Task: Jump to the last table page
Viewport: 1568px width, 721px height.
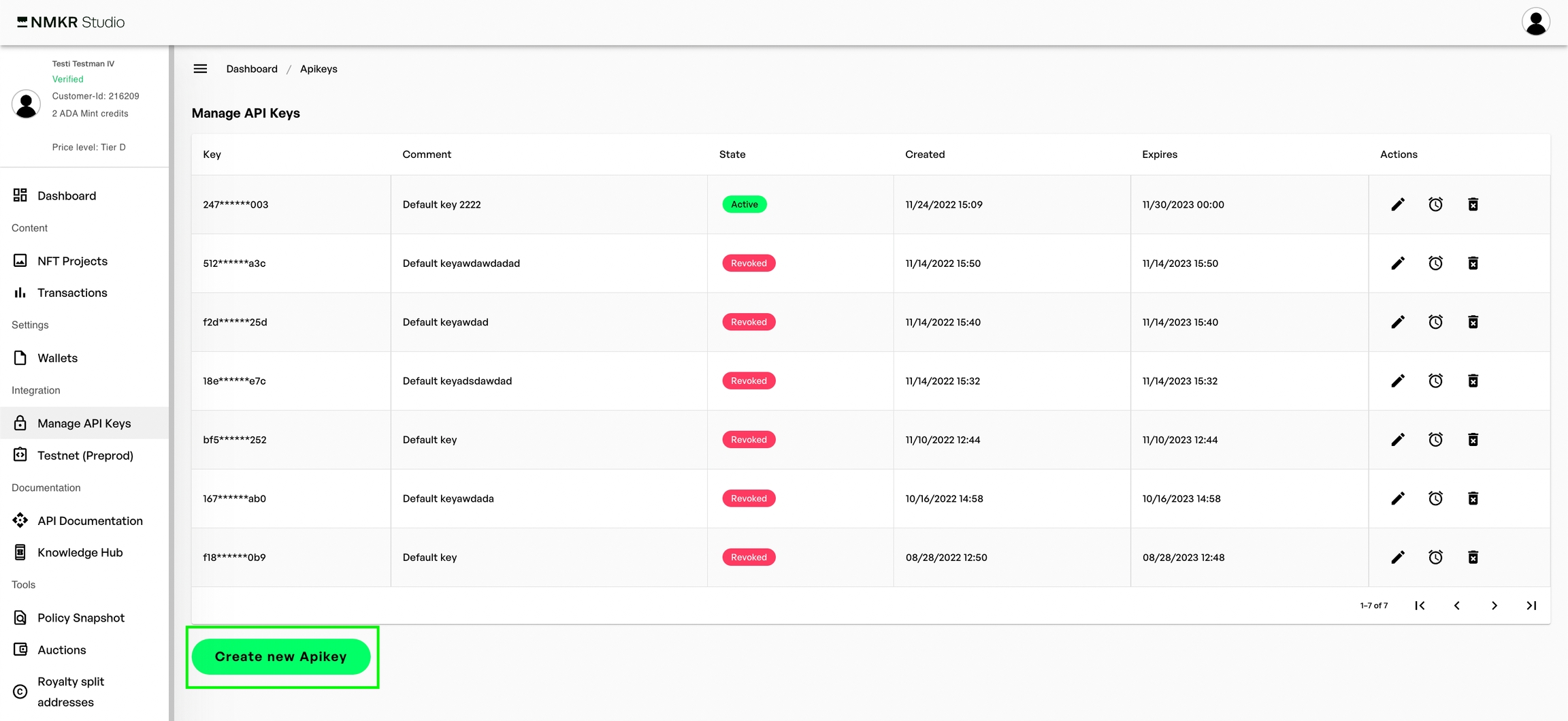Action: (1531, 605)
